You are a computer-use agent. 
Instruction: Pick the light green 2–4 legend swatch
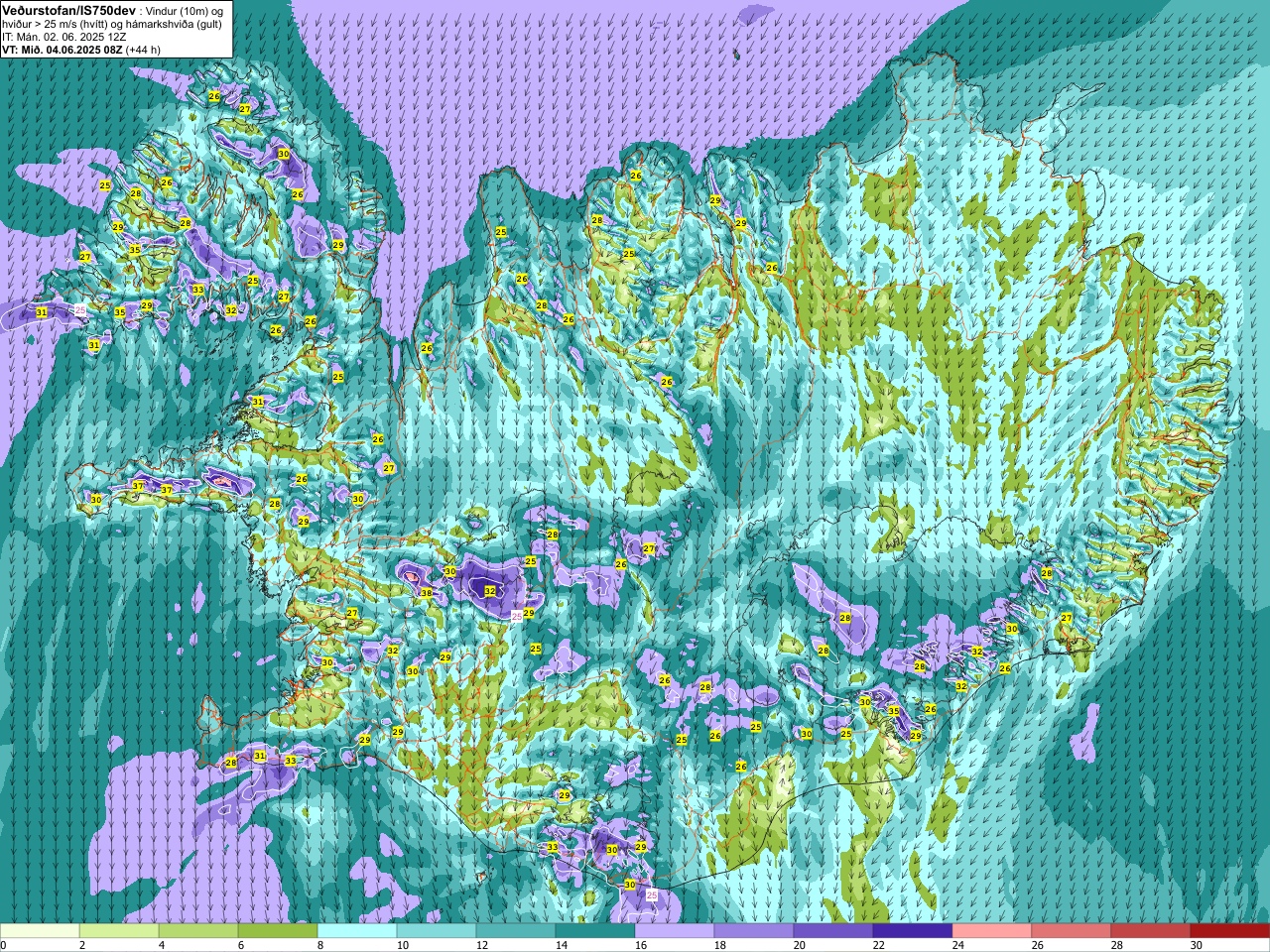(119, 931)
